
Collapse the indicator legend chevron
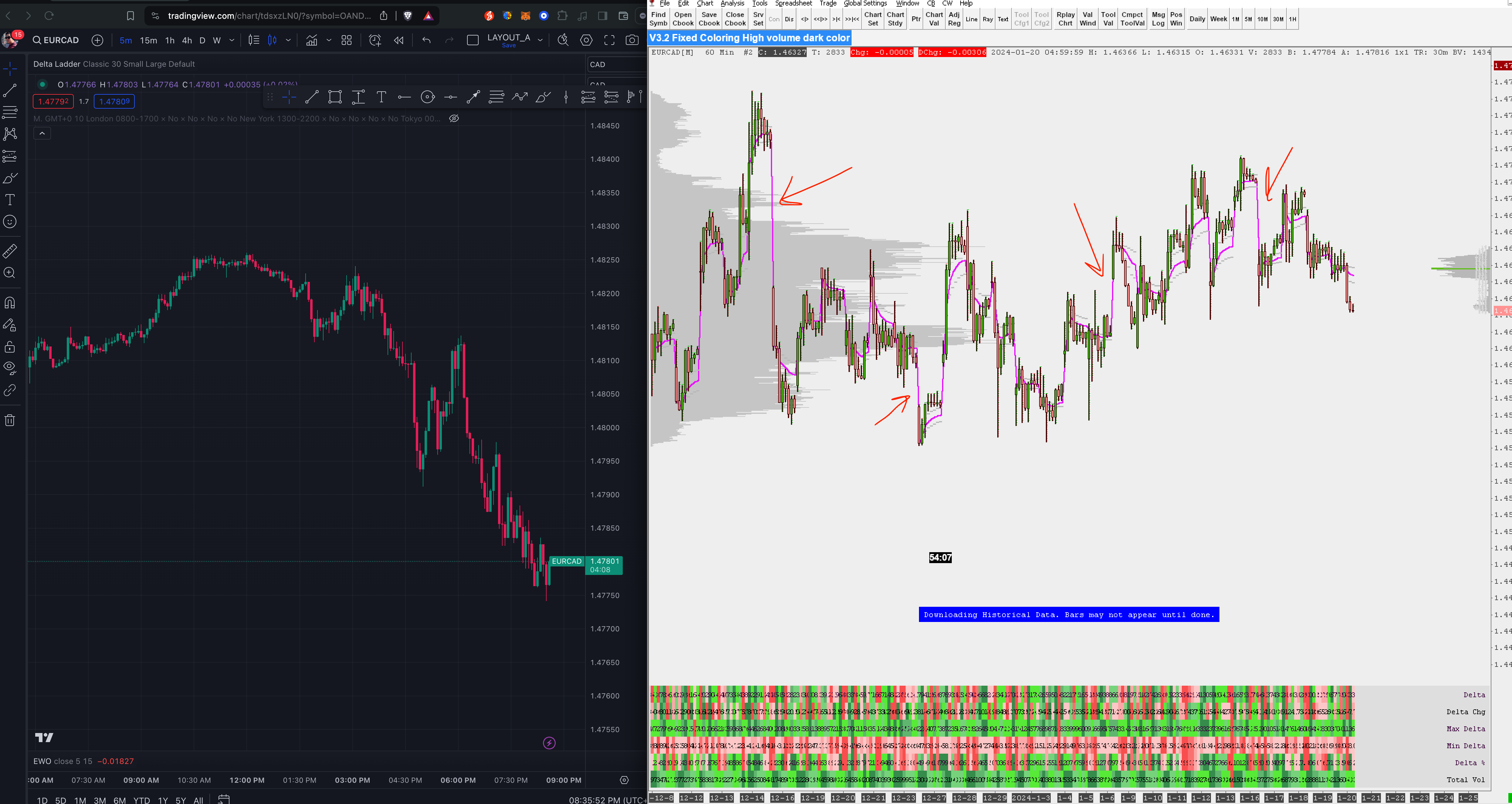(42, 134)
